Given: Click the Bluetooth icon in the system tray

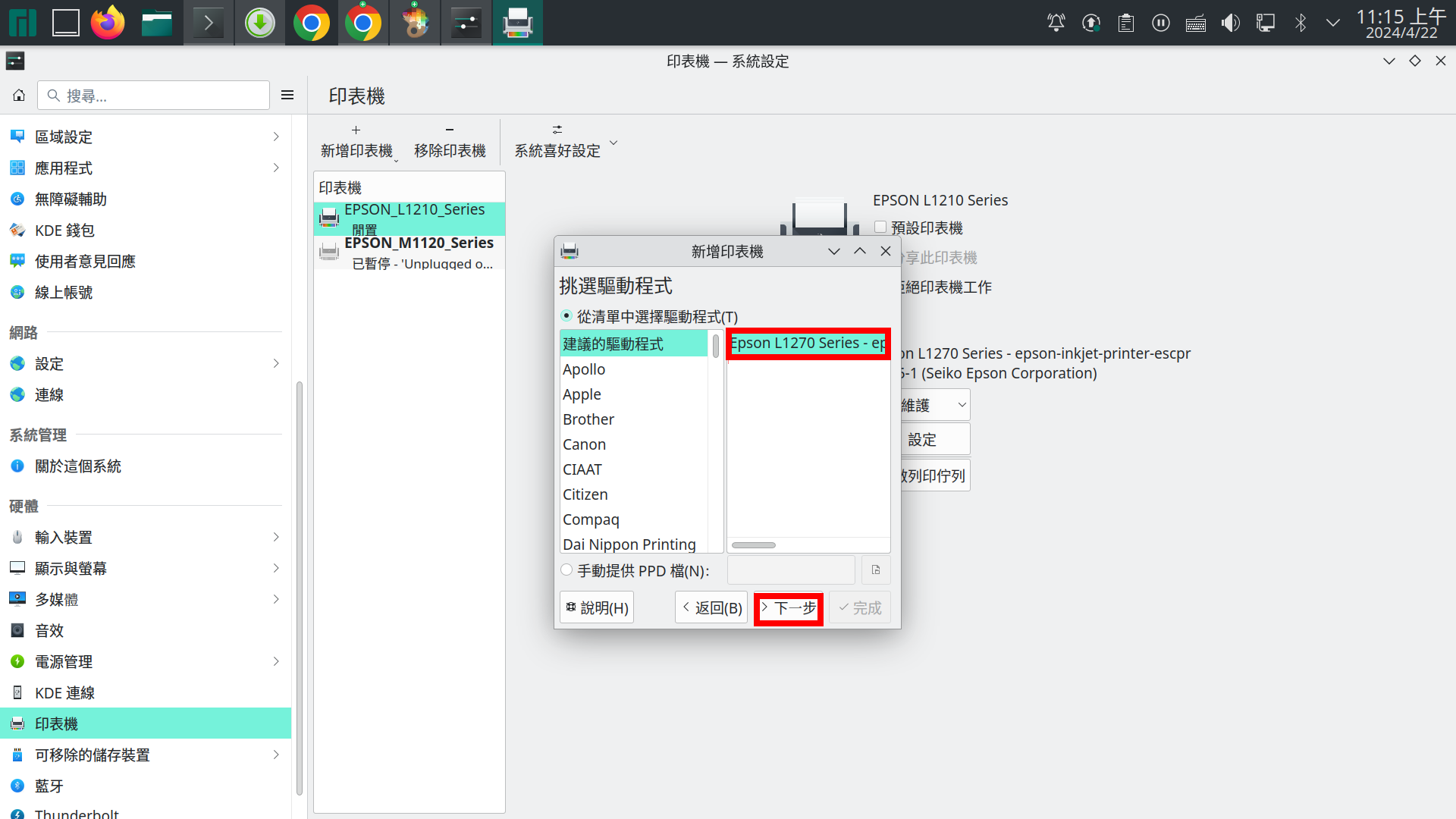Looking at the screenshot, I should (x=1300, y=23).
